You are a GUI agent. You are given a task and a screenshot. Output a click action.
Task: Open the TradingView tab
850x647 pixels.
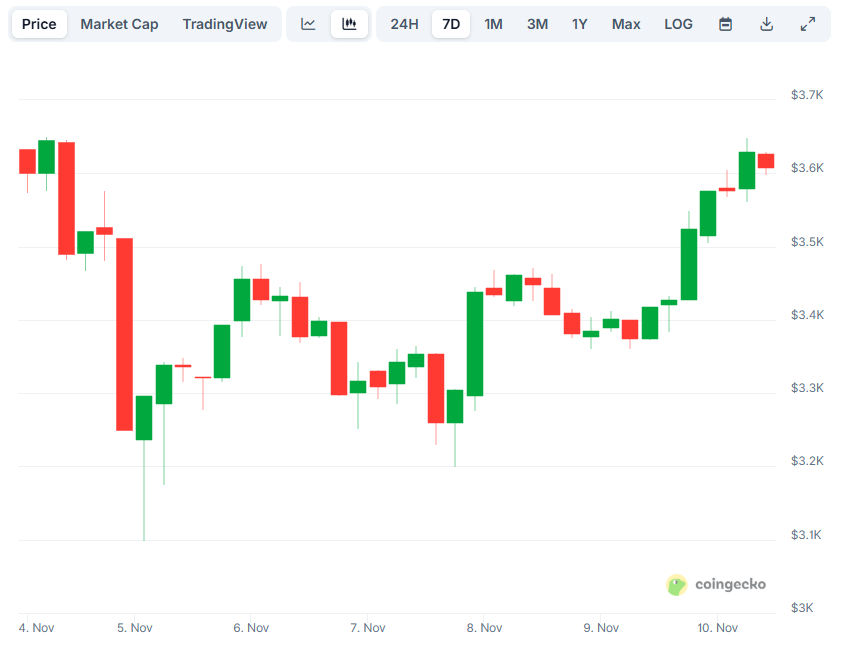tap(225, 23)
